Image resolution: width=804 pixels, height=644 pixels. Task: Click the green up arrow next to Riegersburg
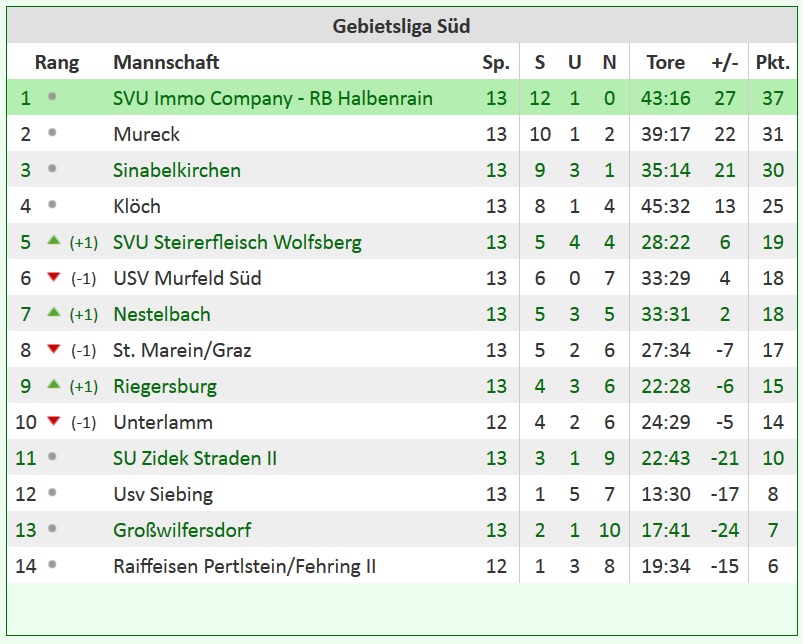tap(54, 384)
